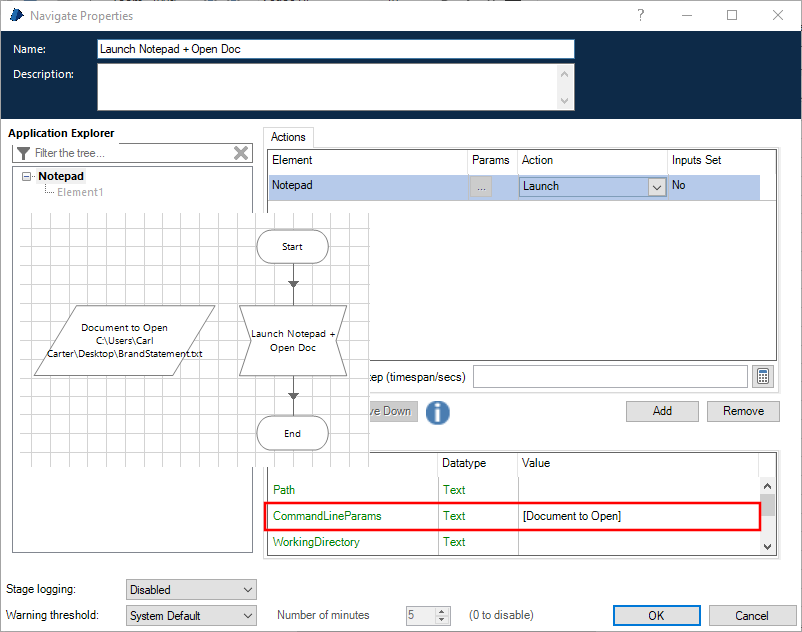Click the WorkingDirectory parameter name
Image resolution: width=802 pixels, height=632 pixels.
coord(316,542)
